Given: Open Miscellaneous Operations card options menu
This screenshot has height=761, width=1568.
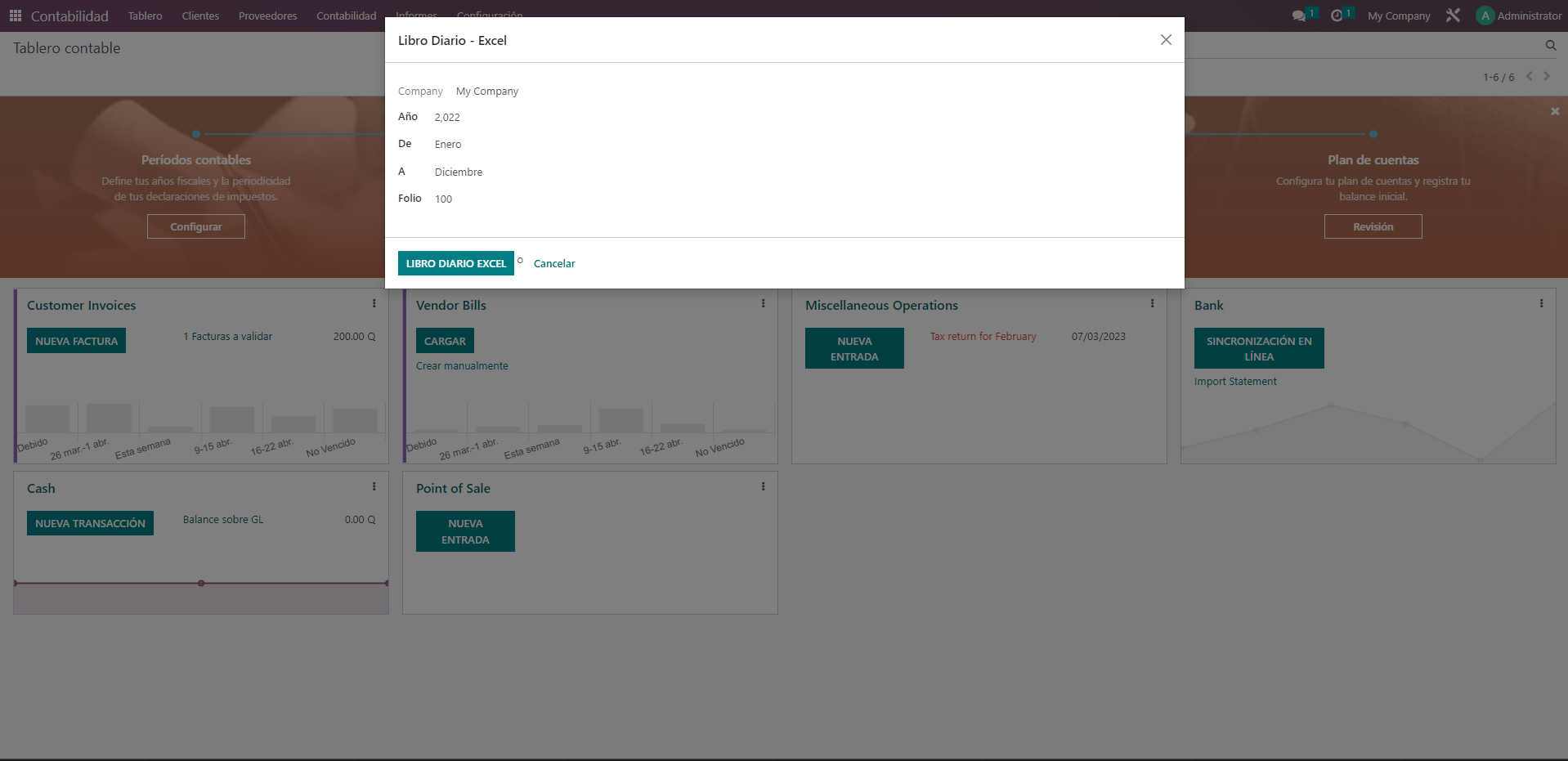Looking at the screenshot, I should point(1152,304).
